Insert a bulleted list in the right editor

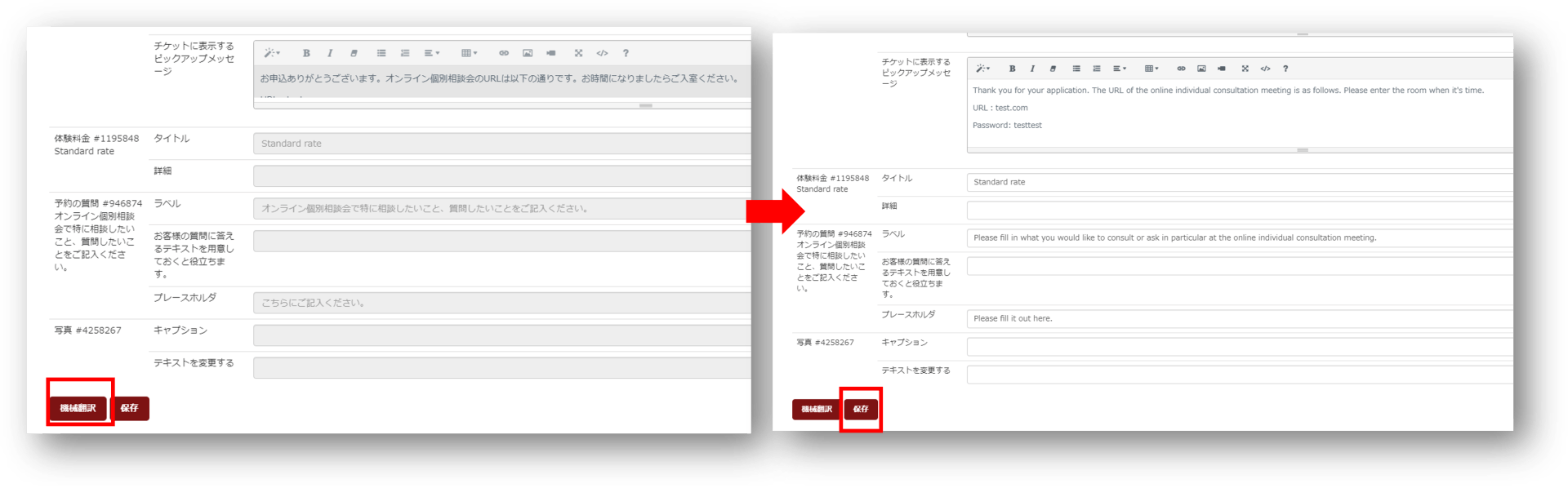point(1076,69)
